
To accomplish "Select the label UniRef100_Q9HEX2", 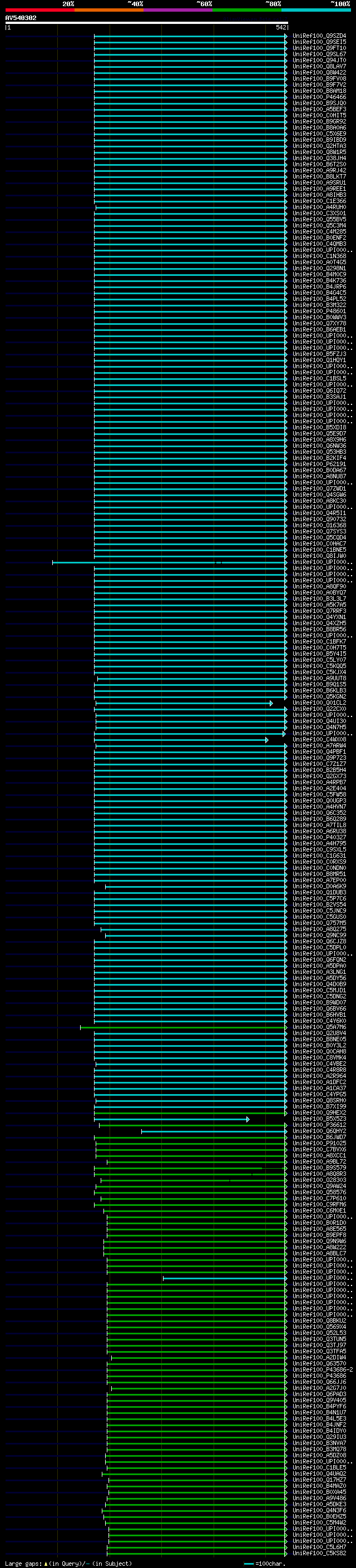I will [x=319, y=1114].
